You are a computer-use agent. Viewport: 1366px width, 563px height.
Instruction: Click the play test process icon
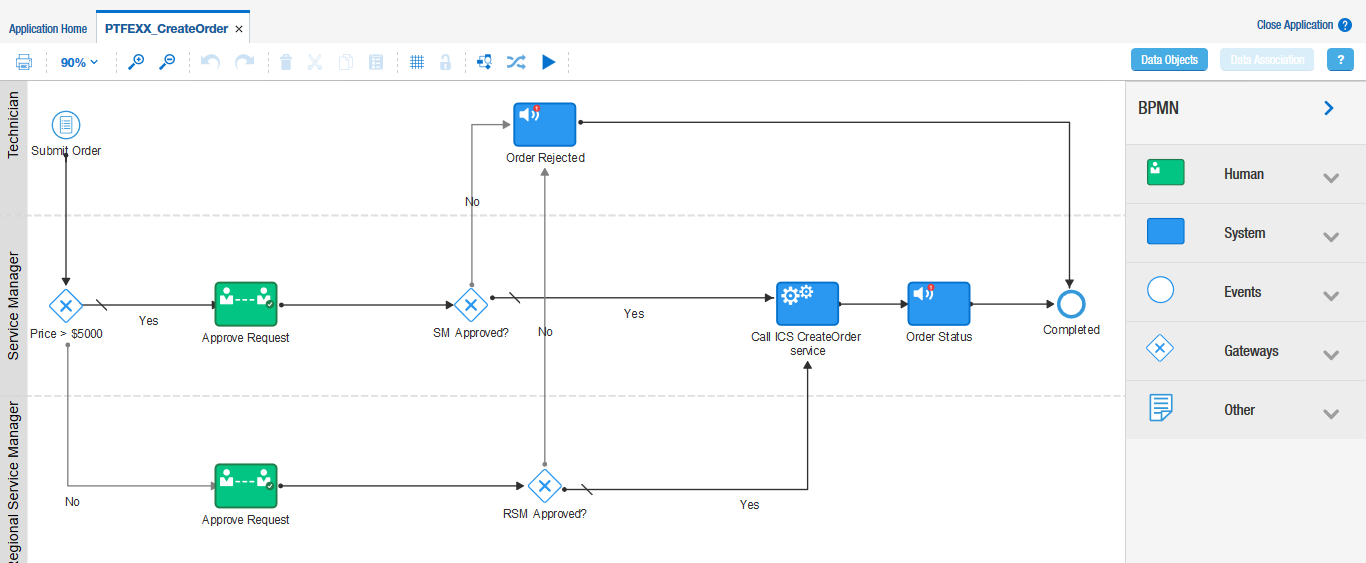tap(548, 62)
